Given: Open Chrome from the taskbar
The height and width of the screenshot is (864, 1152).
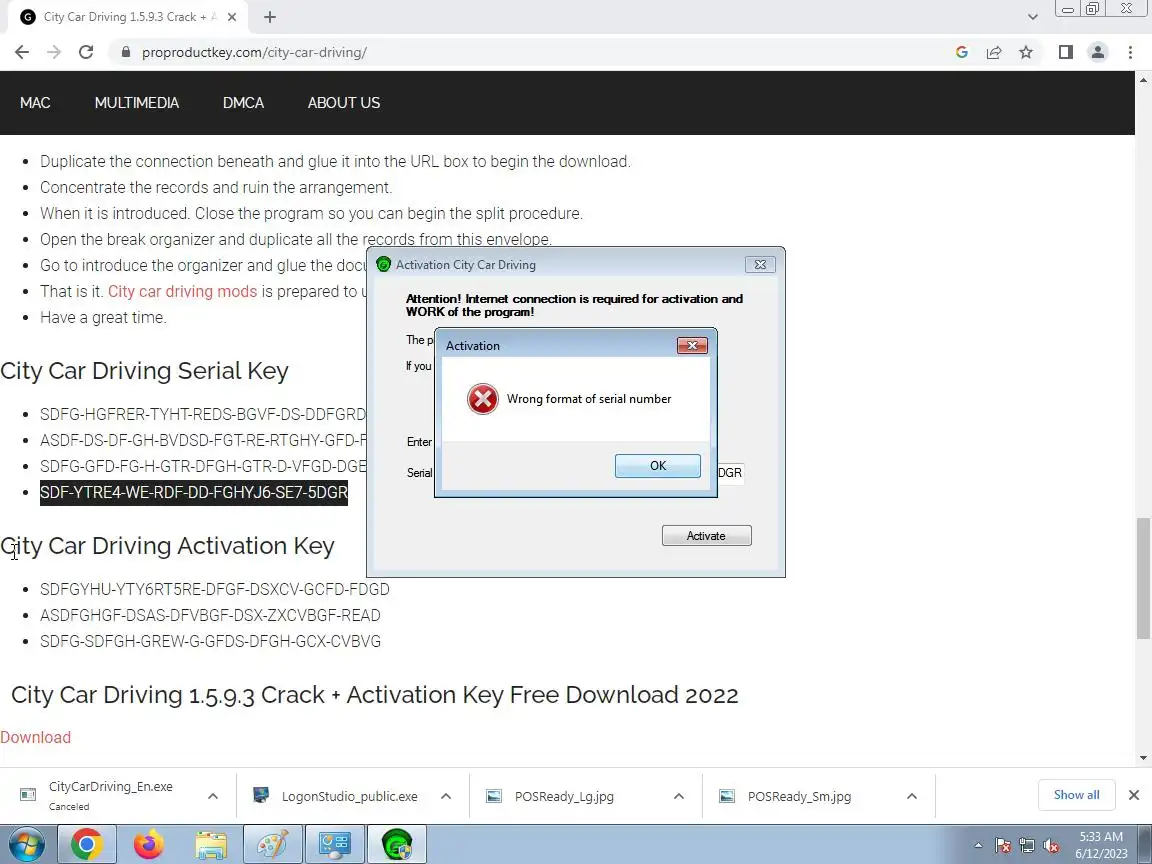Looking at the screenshot, I should coord(86,844).
